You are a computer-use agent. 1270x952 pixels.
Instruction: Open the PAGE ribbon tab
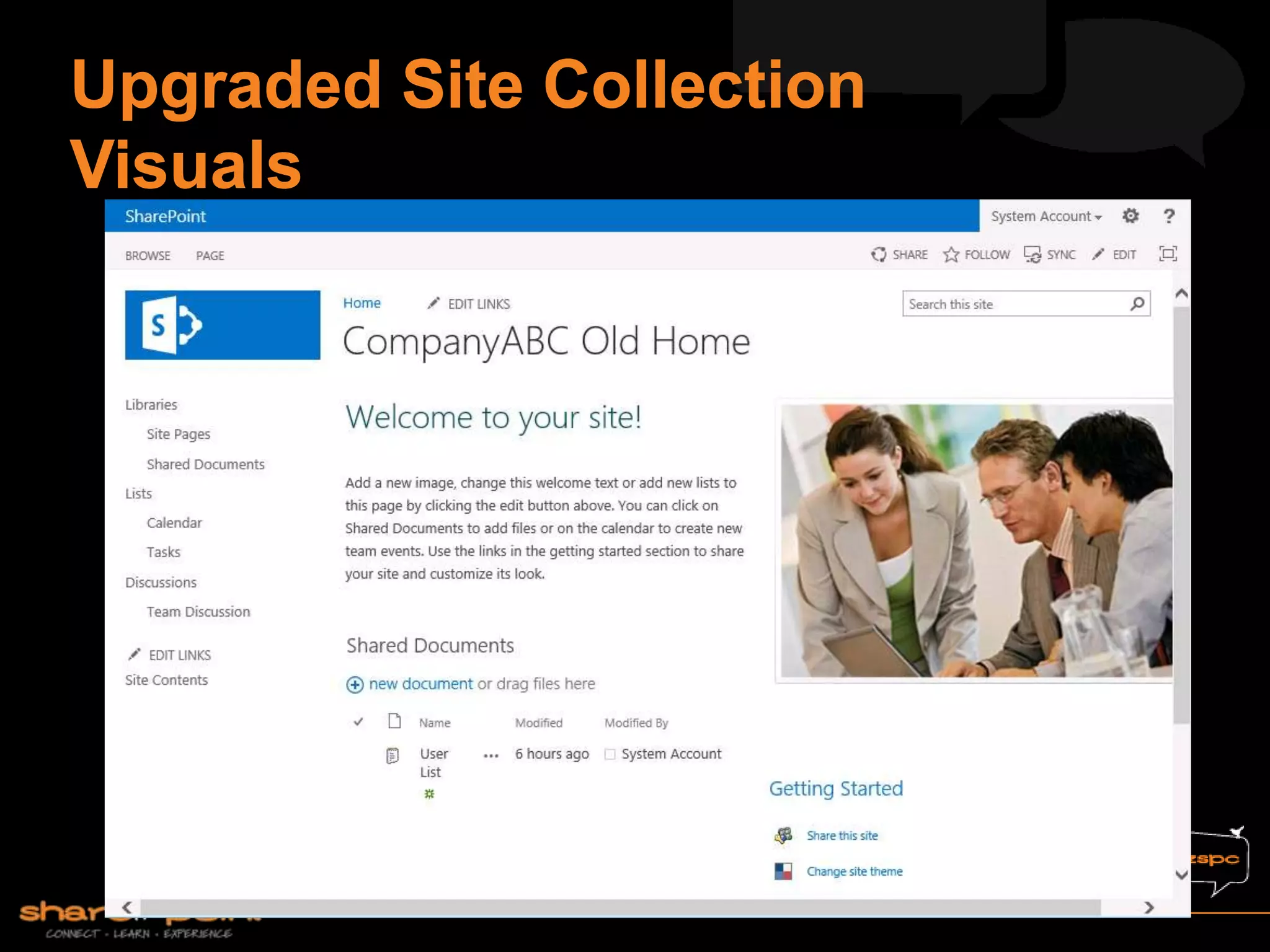click(x=210, y=255)
